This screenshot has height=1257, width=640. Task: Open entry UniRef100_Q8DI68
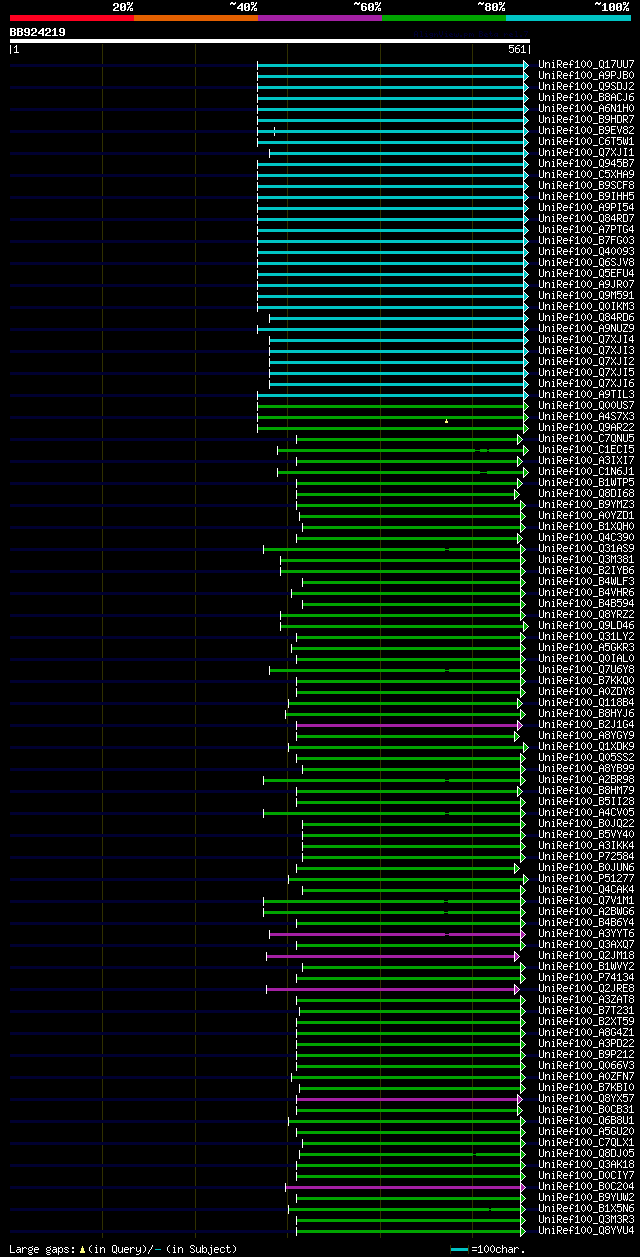586,493
